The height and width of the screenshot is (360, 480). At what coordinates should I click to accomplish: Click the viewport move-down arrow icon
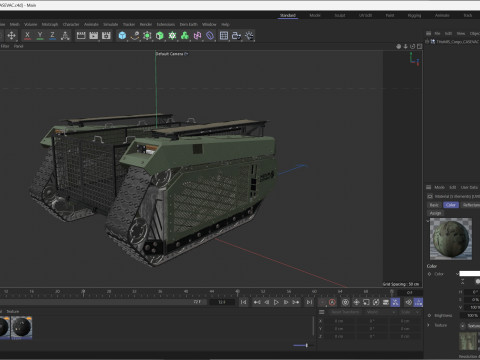[406, 46]
